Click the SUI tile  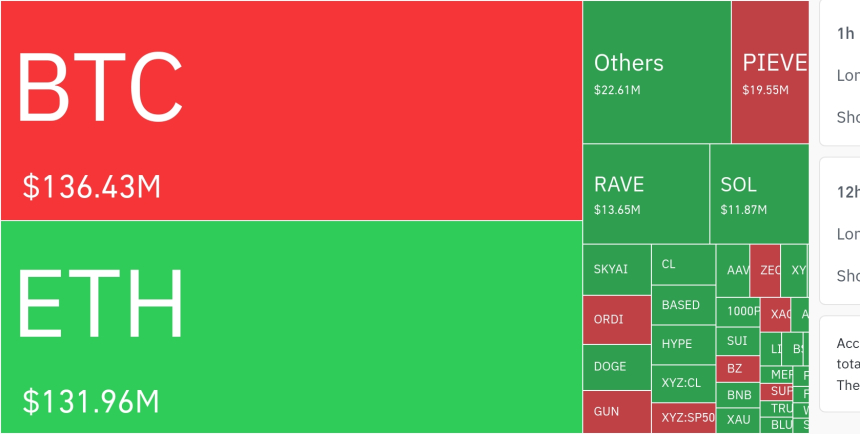[737, 341]
